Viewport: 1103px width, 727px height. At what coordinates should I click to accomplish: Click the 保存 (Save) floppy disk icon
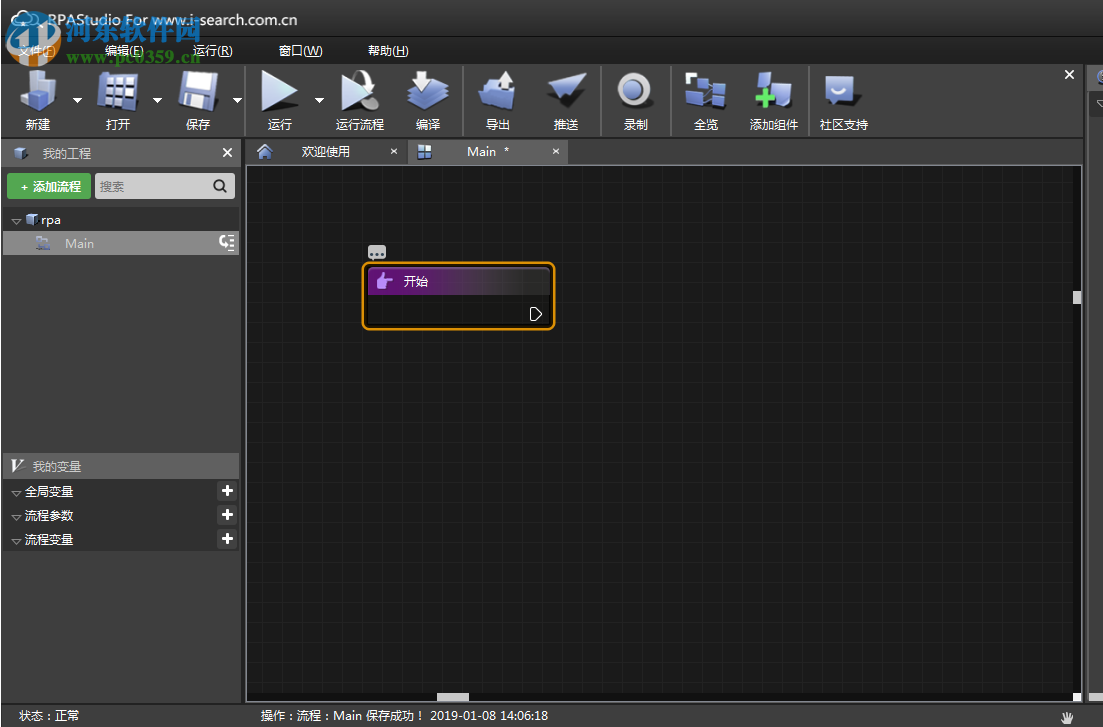coord(198,93)
